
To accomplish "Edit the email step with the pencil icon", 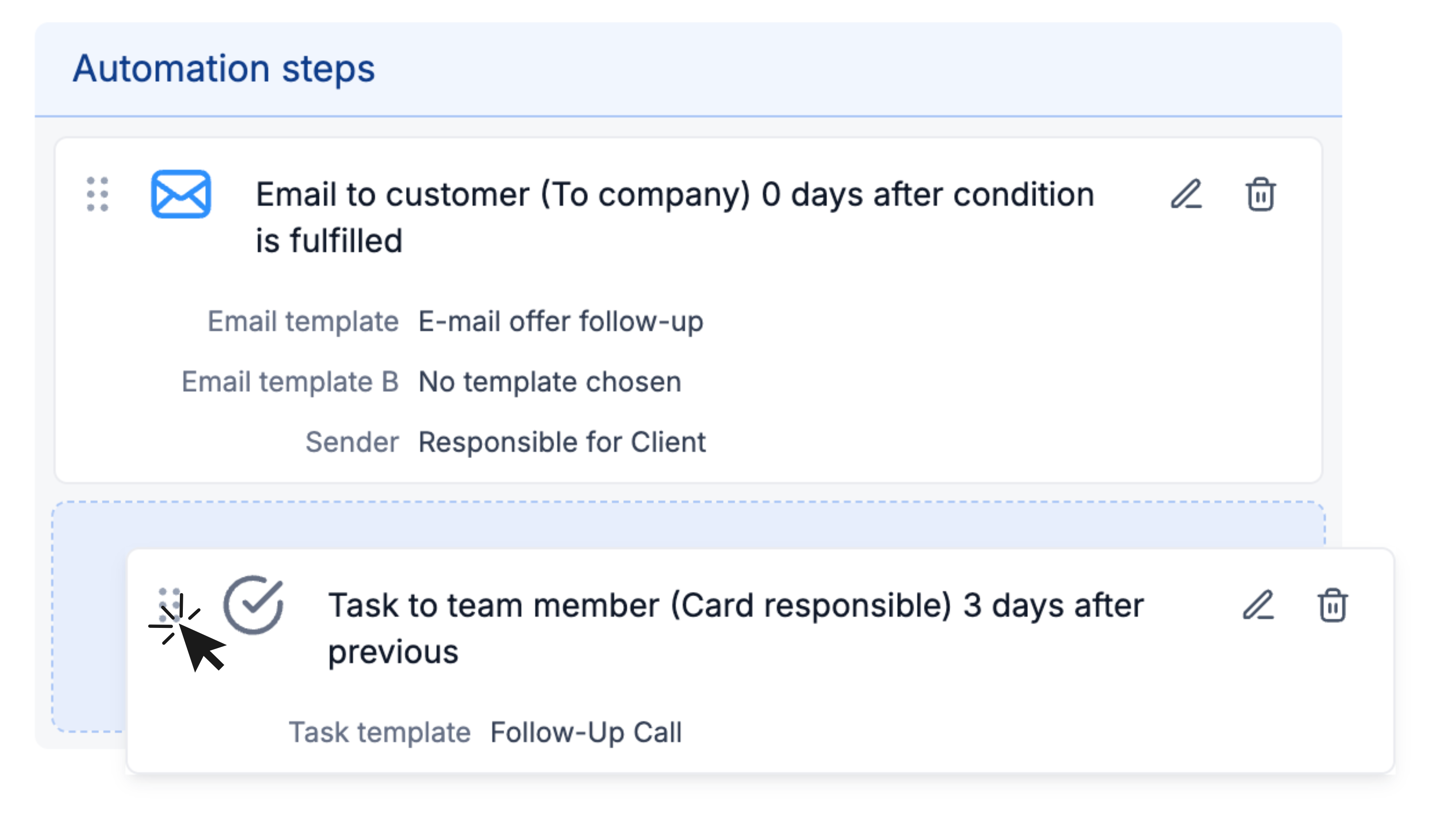I will point(1187,195).
